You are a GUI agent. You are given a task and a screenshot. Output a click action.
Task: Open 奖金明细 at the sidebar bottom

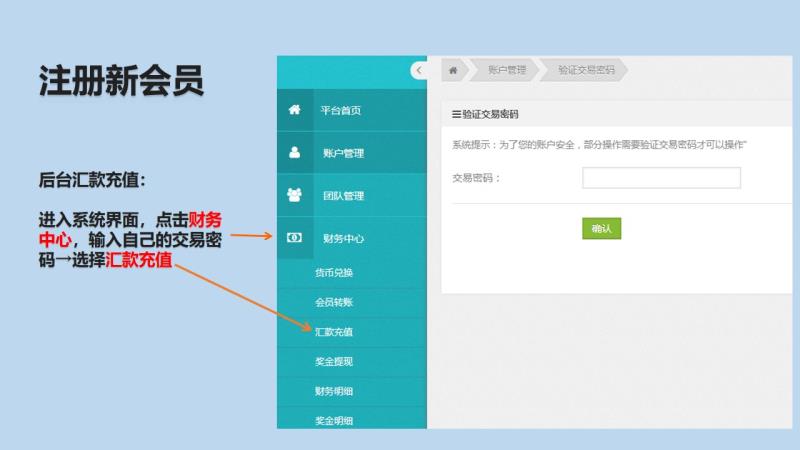[334, 421]
